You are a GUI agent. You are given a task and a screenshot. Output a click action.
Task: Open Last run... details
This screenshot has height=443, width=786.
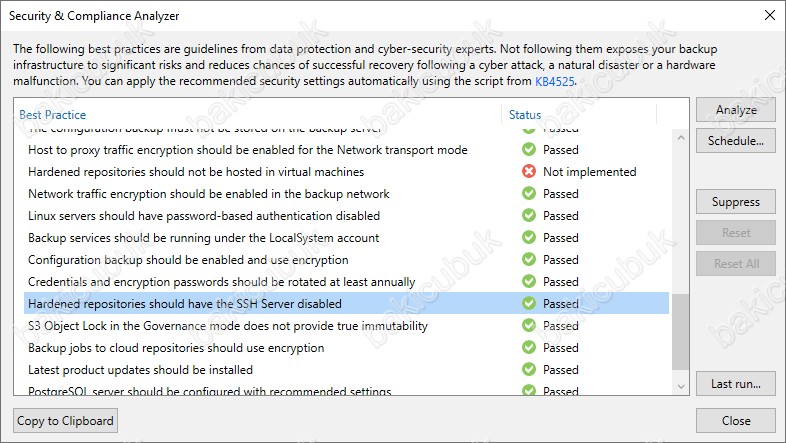[735, 384]
